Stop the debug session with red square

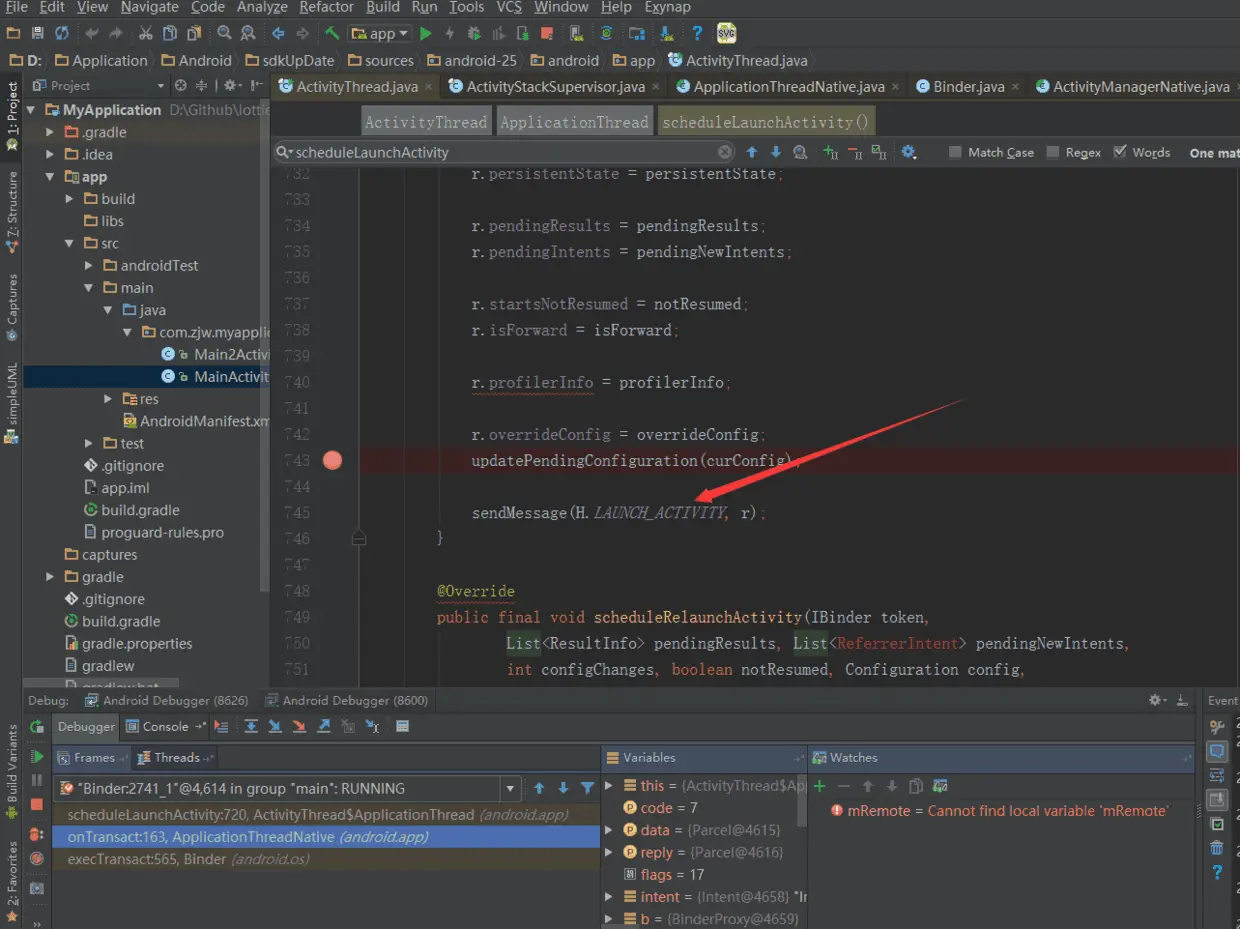37,804
